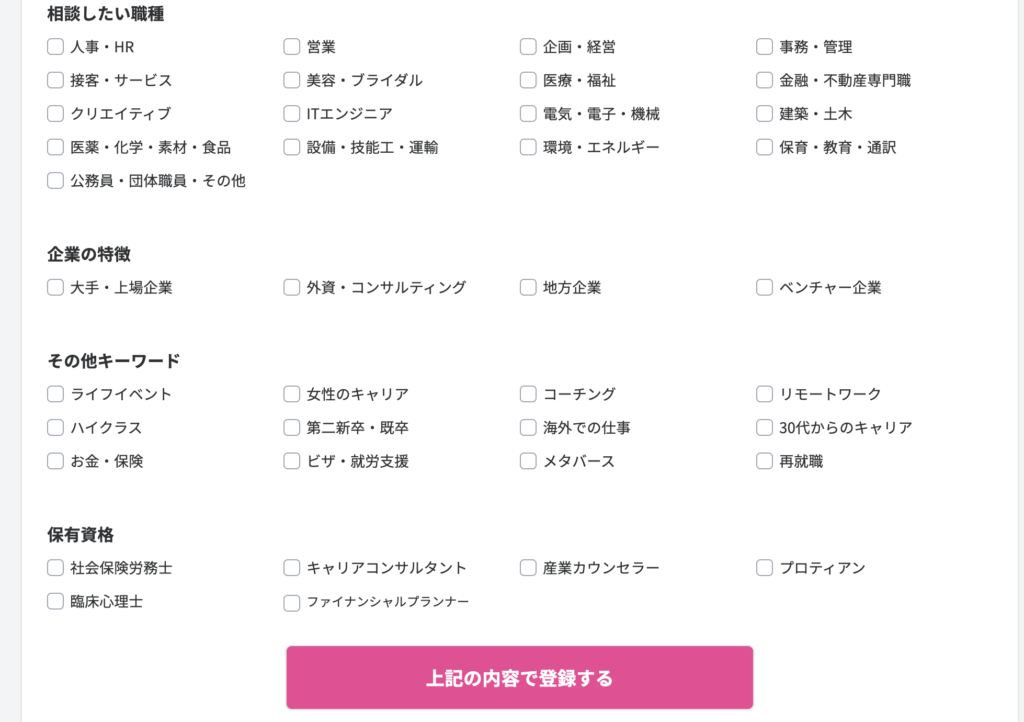Check the 人事・HR checkbox

point(55,47)
